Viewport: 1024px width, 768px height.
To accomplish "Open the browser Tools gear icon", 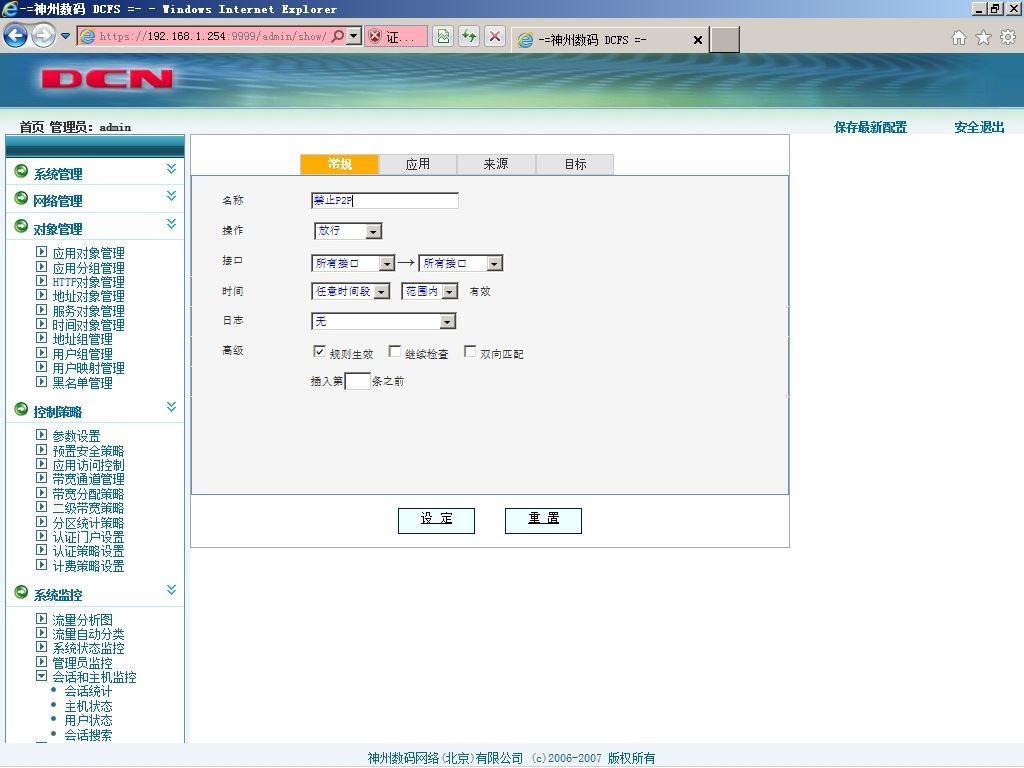I will 1008,38.
